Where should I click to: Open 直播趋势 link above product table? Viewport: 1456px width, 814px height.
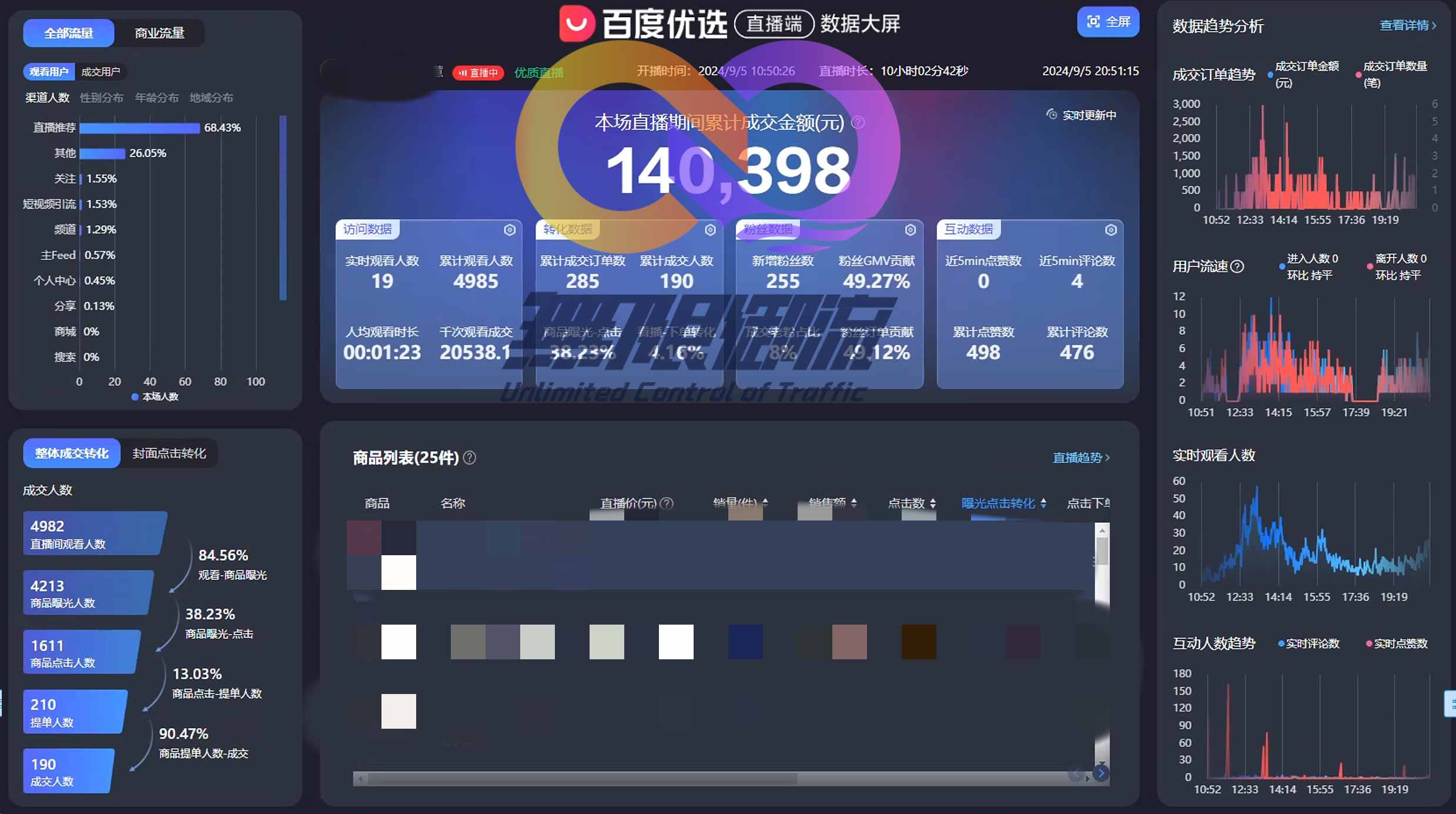[x=1081, y=458]
